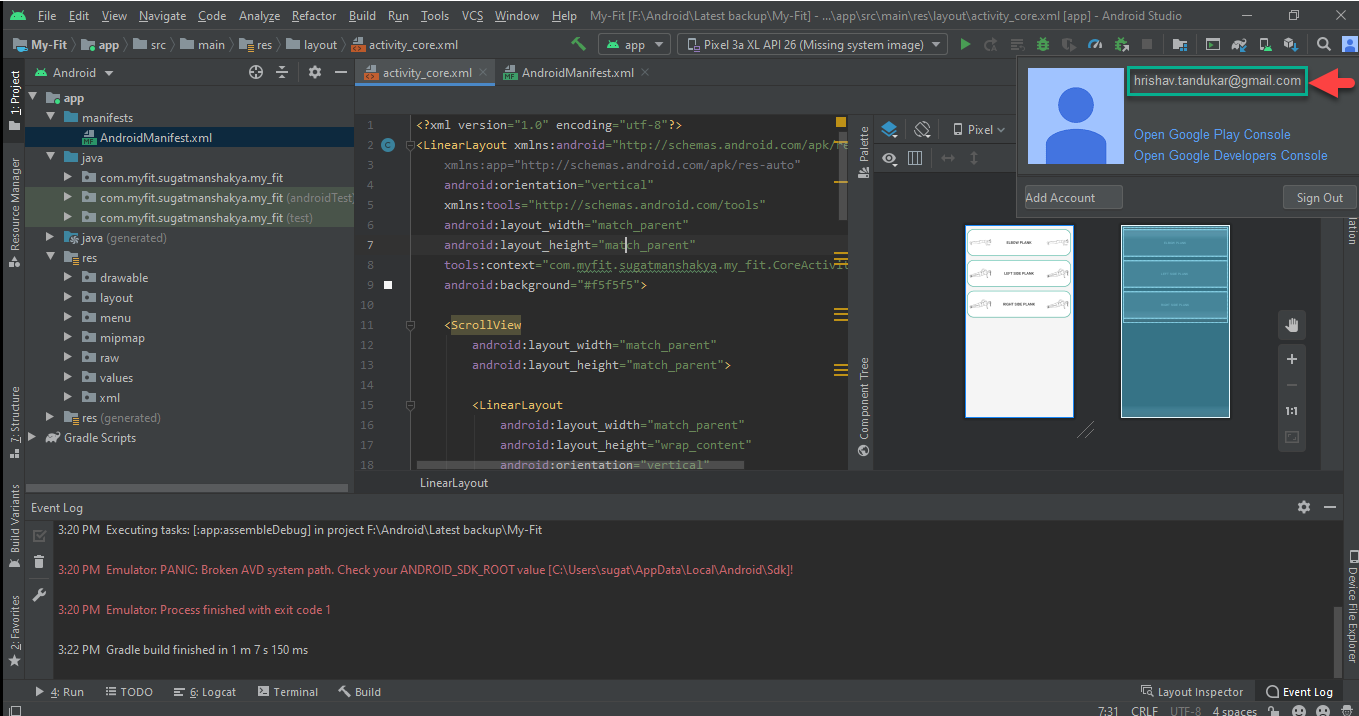Image resolution: width=1359 pixels, height=716 pixels.
Task: Click the Search Everywhere magnifier icon
Action: (1323, 44)
